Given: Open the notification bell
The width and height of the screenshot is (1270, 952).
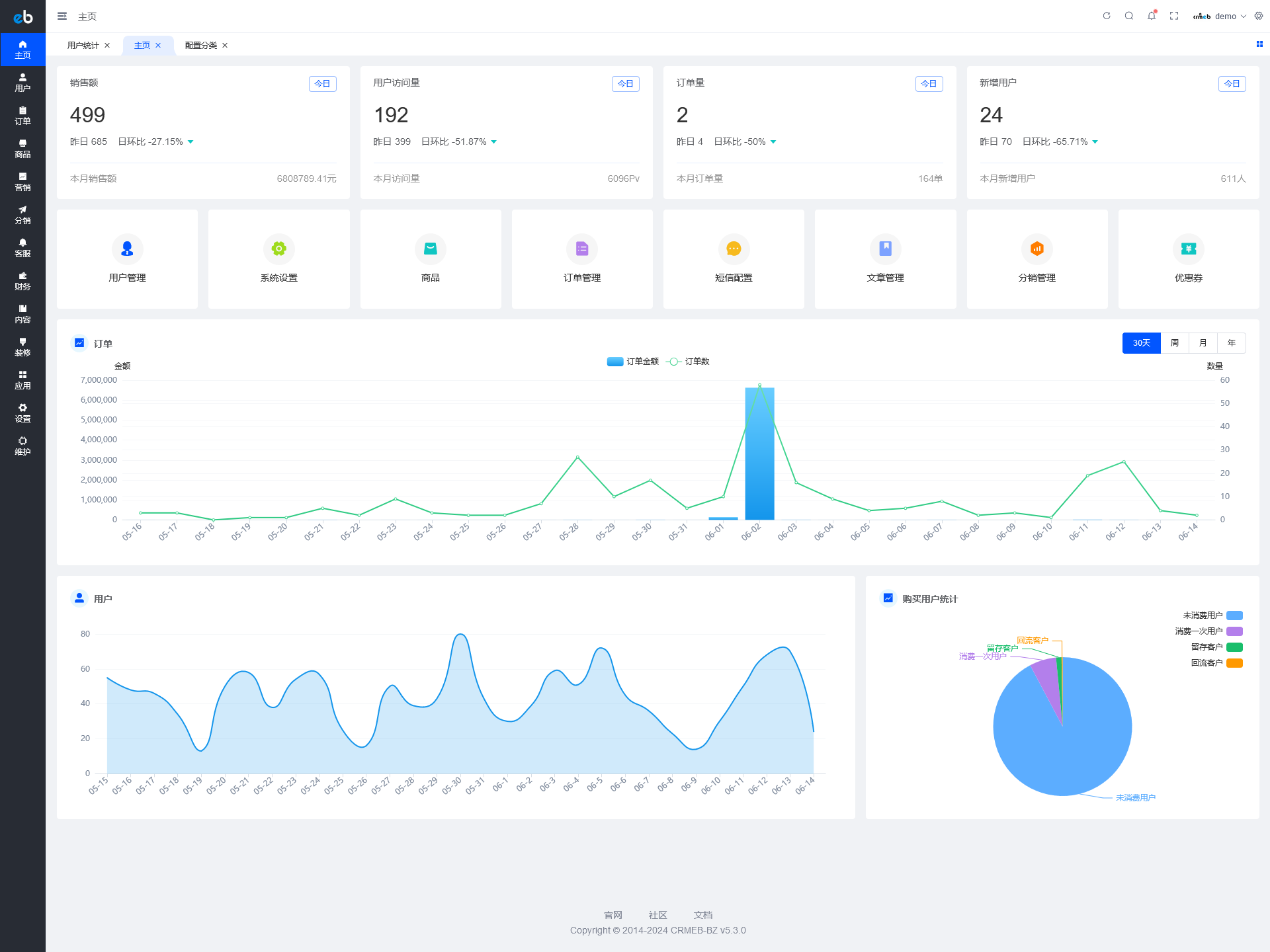Looking at the screenshot, I should click(1152, 16).
